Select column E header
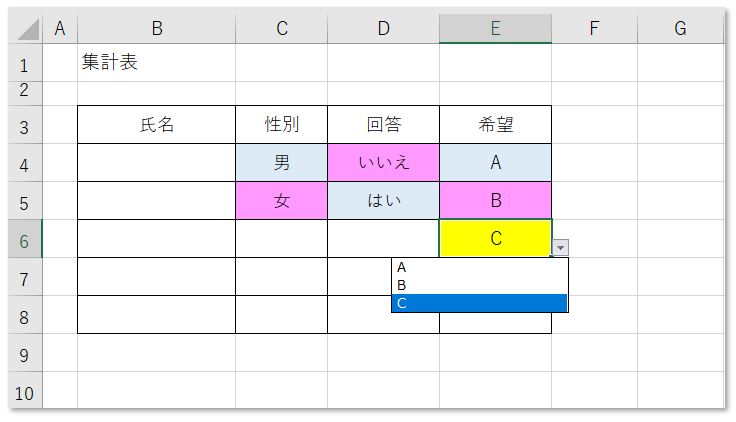736x422 pixels. (x=495, y=29)
